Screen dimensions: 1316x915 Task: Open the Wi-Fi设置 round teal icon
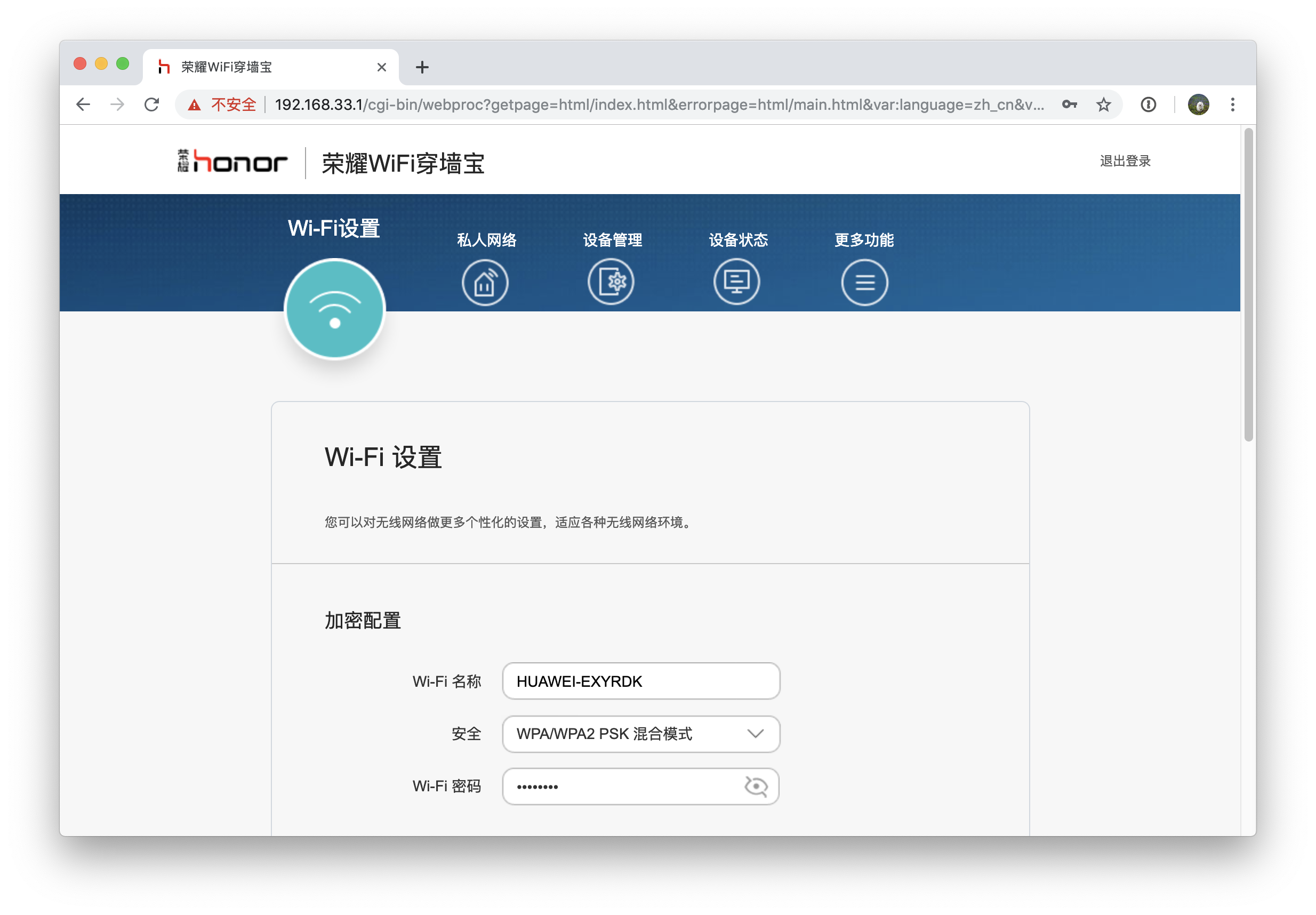pos(335,309)
